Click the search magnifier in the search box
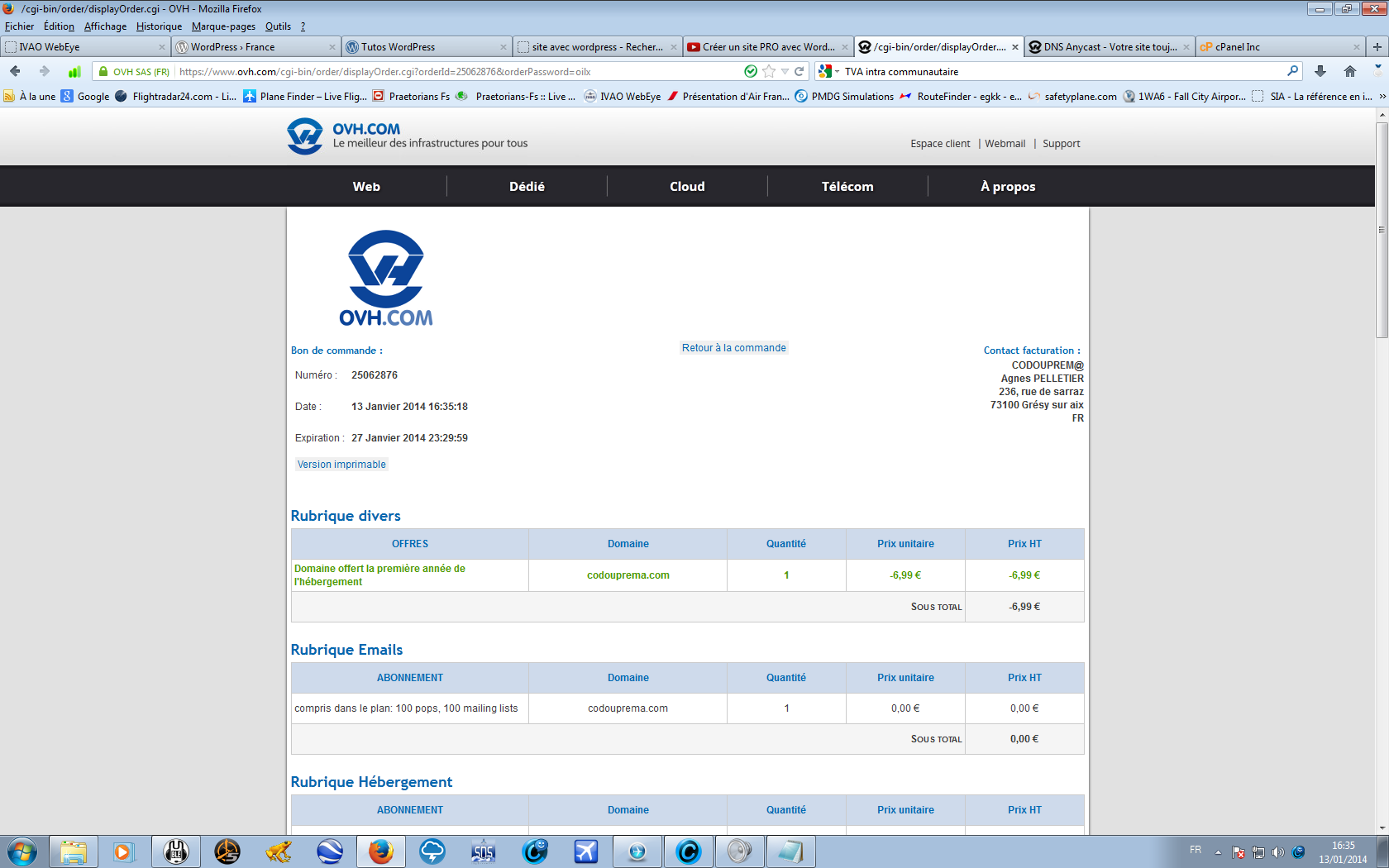1389x868 pixels. coord(1293,71)
